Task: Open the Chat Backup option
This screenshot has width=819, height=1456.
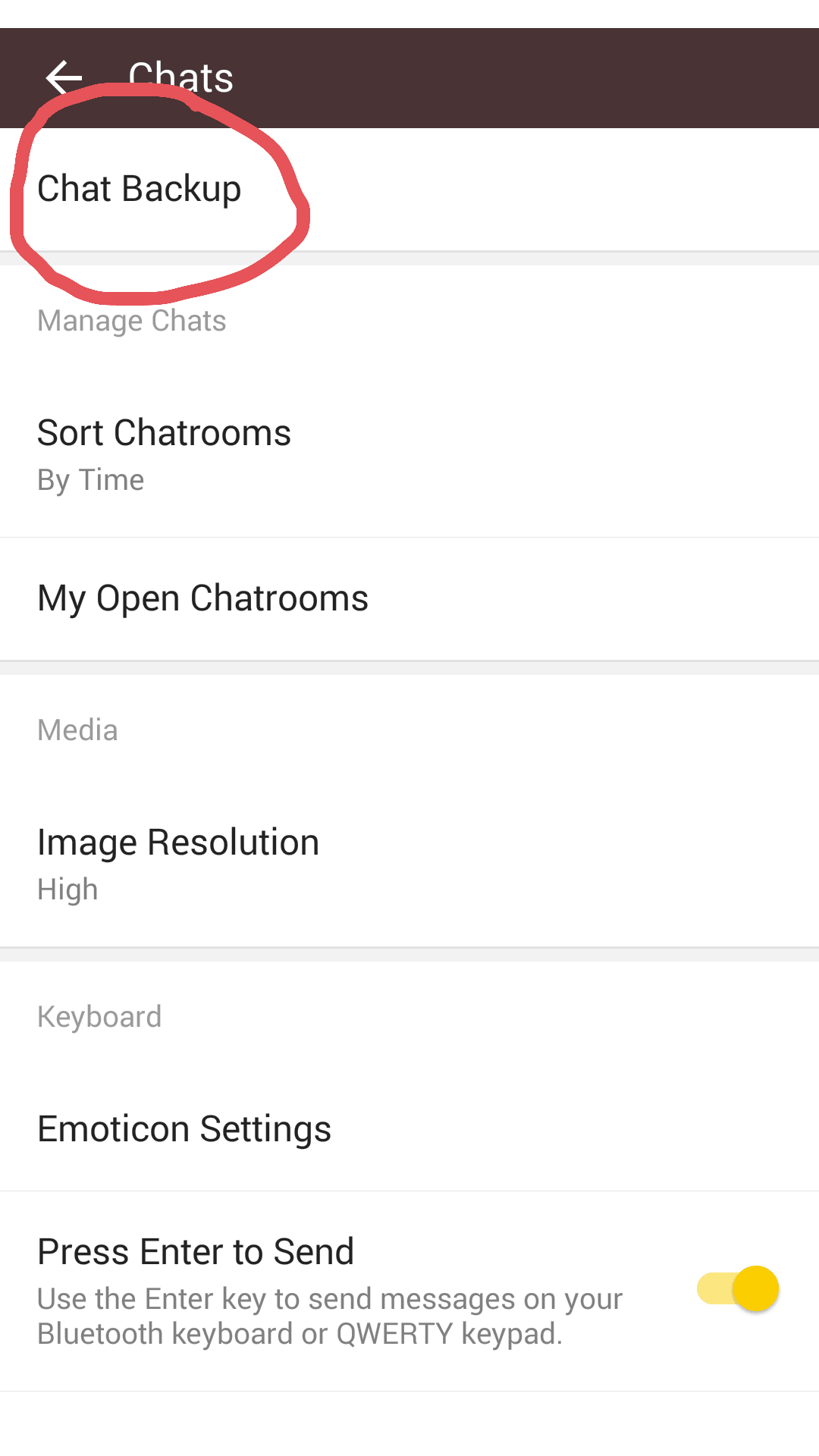Action: (140, 189)
